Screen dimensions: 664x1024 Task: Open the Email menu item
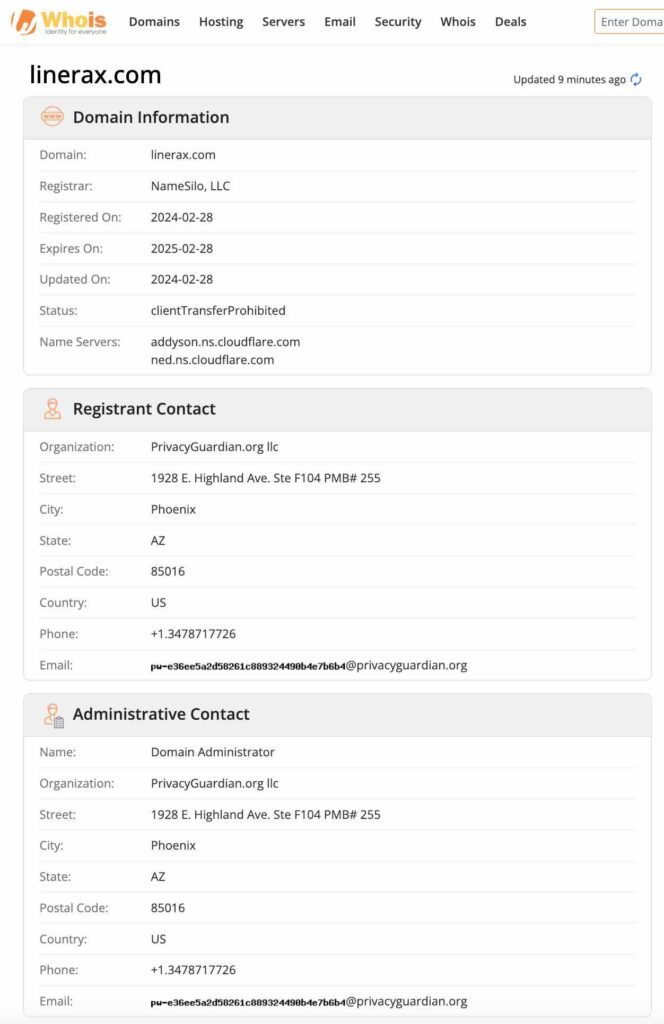pos(339,21)
